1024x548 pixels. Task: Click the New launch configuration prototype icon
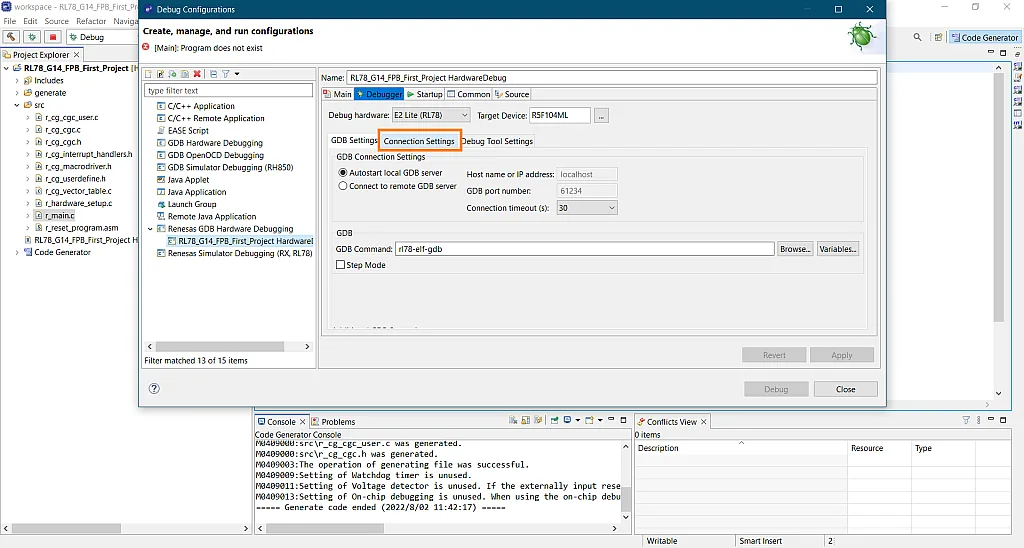click(x=160, y=74)
